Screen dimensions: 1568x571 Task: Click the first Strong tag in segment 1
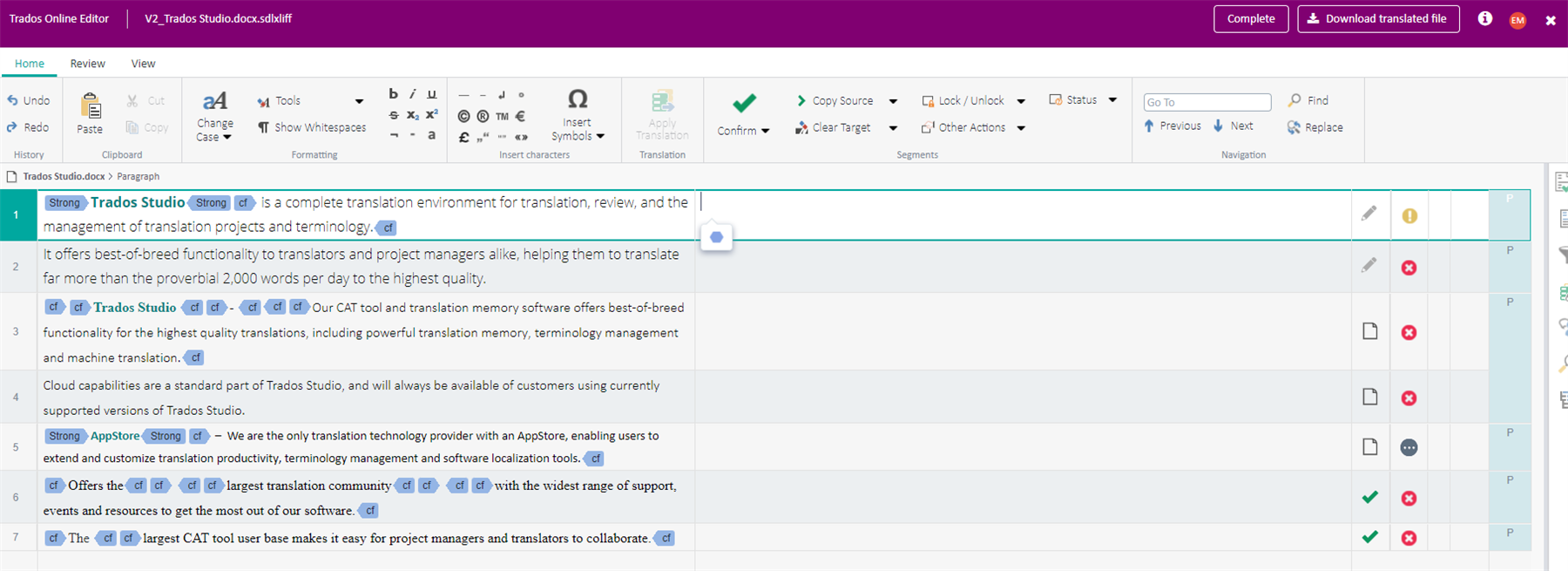pos(65,203)
